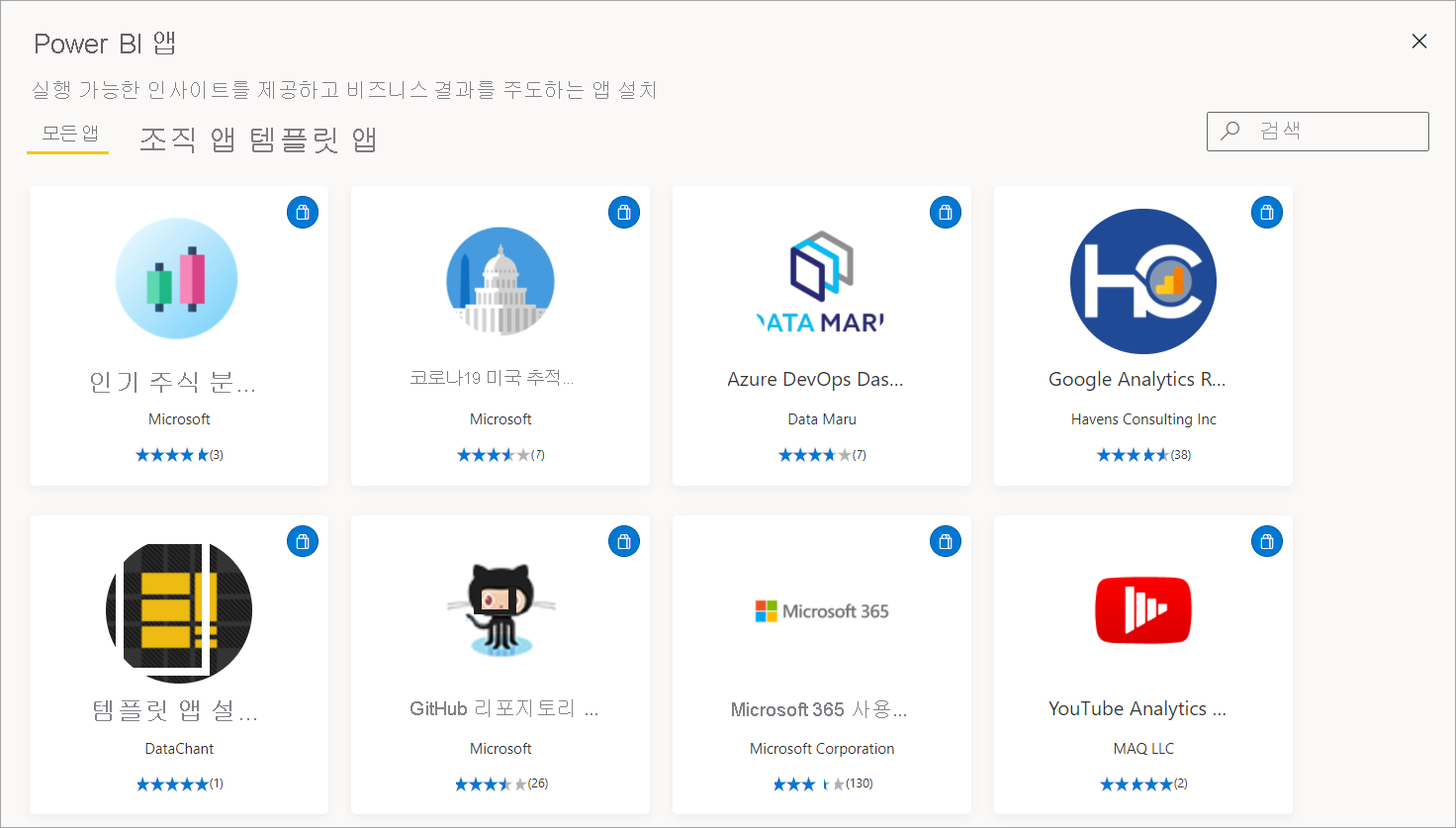
Task: Click the Microsoft publisher under 코로나19 미국 추적
Action: [500, 419]
